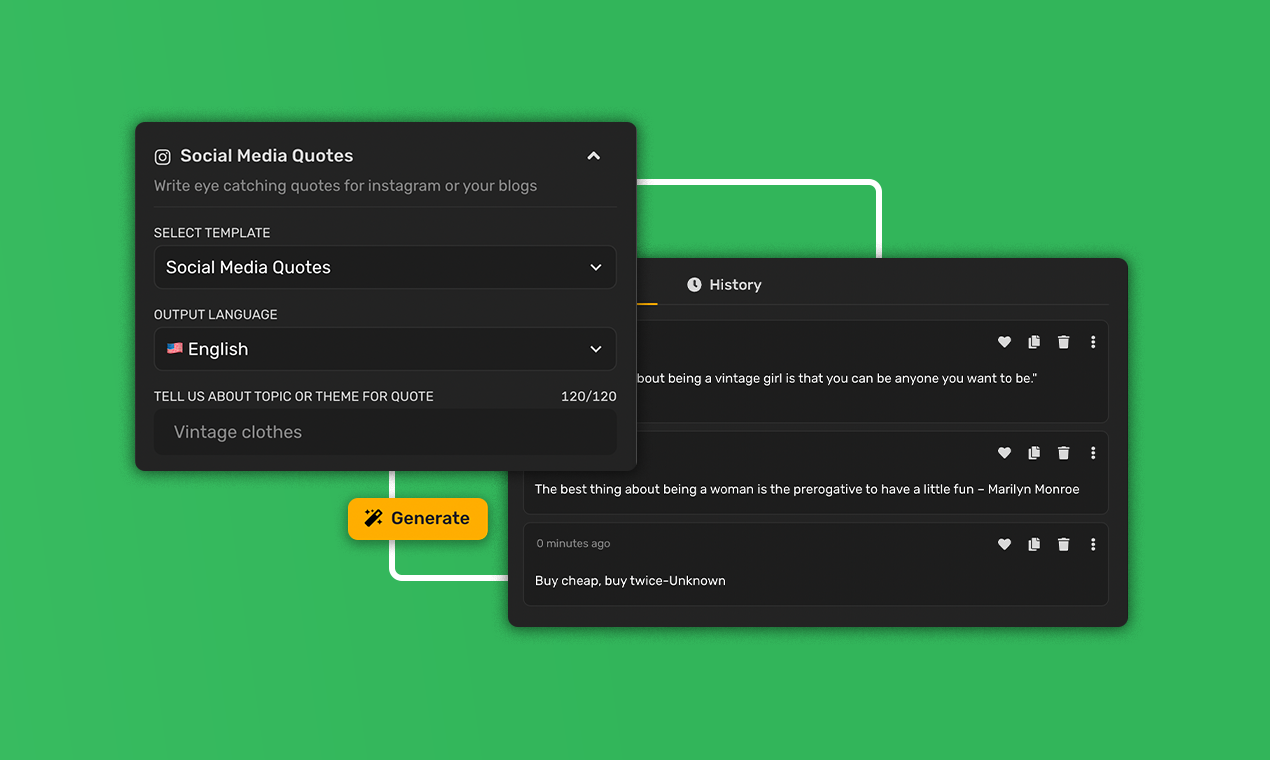Favorite the "Buy cheap, buy twice" quote
This screenshot has height=760, width=1270.
click(1004, 544)
